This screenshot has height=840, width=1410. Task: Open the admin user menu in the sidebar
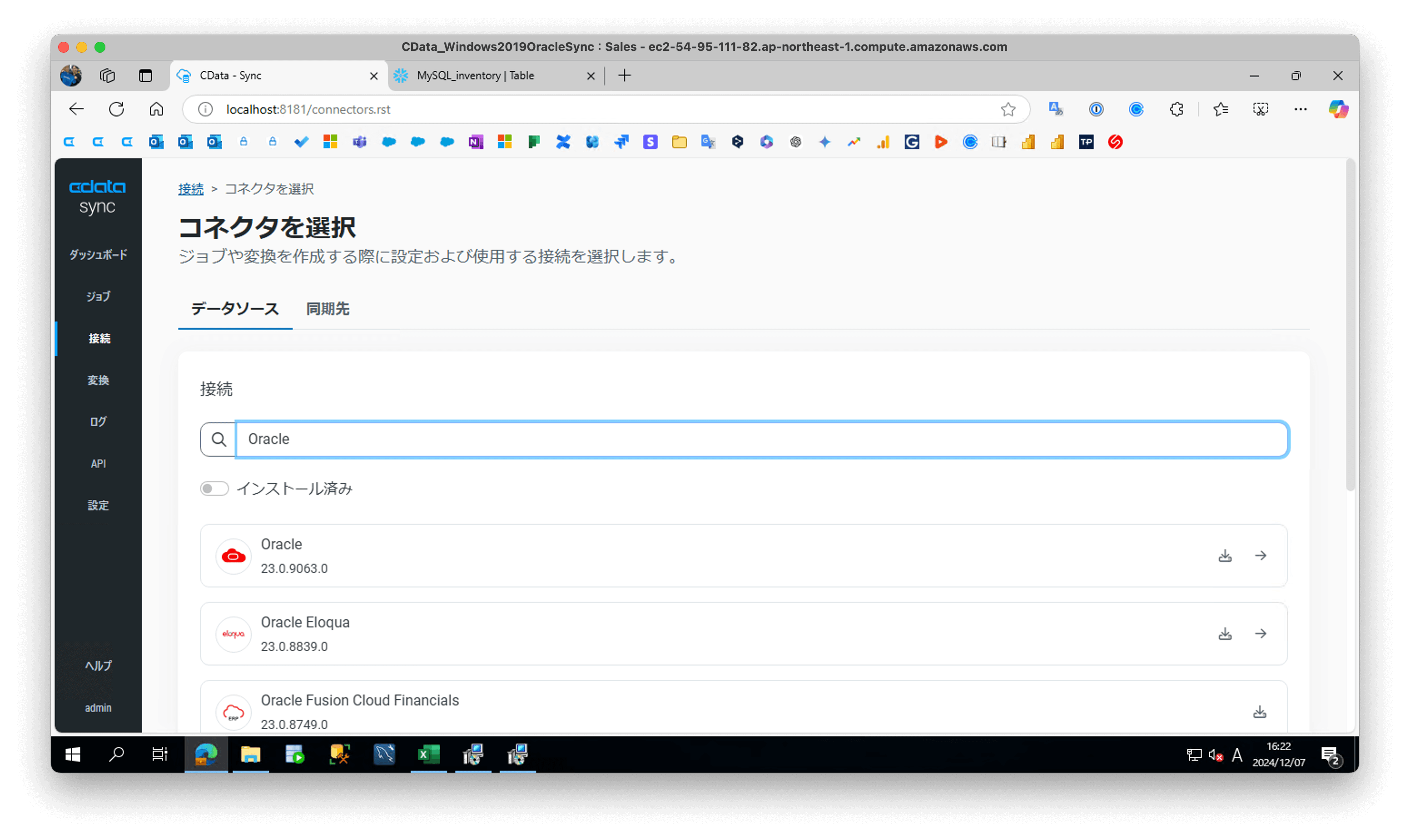[98, 707]
